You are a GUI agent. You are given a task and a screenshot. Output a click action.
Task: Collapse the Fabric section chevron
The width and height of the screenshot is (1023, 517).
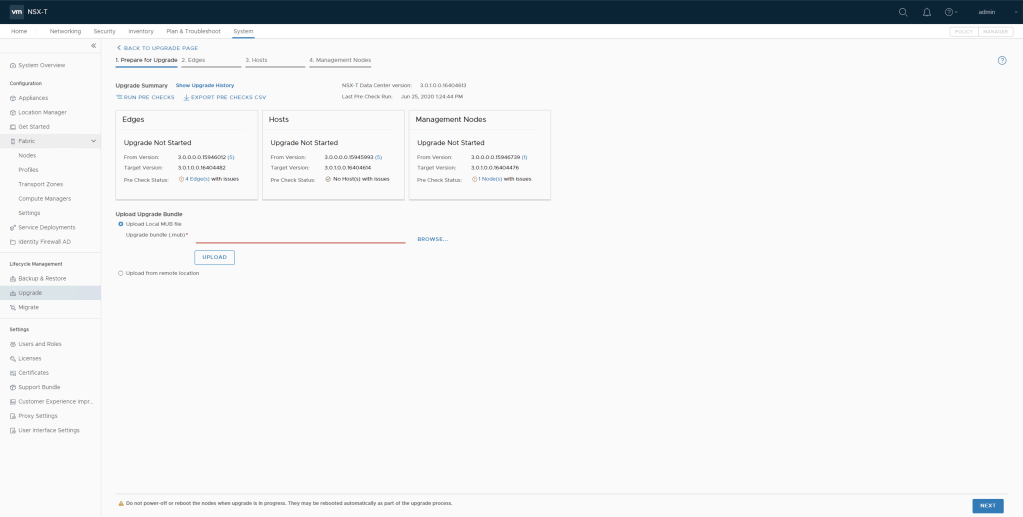(94, 141)
